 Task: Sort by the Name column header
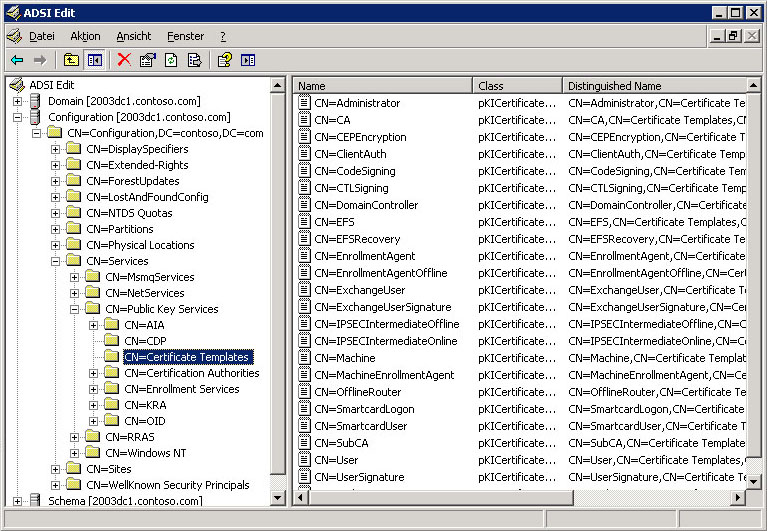pyautogui.click(x=383, y=86)
